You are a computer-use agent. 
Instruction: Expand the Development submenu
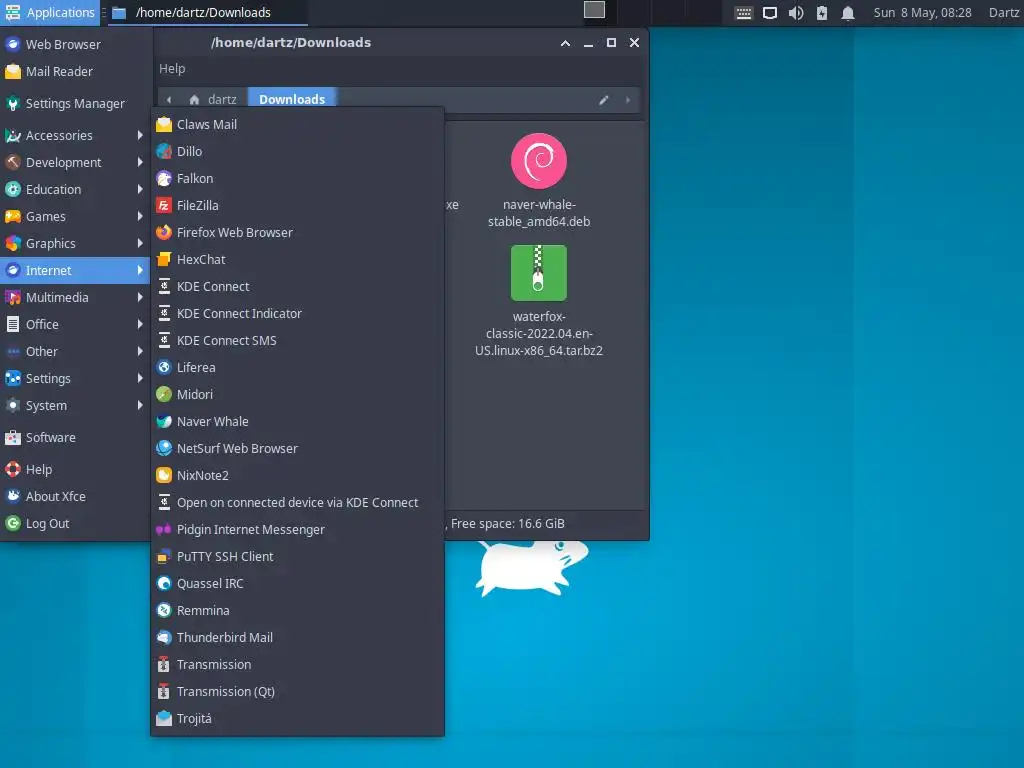(74, 162)
